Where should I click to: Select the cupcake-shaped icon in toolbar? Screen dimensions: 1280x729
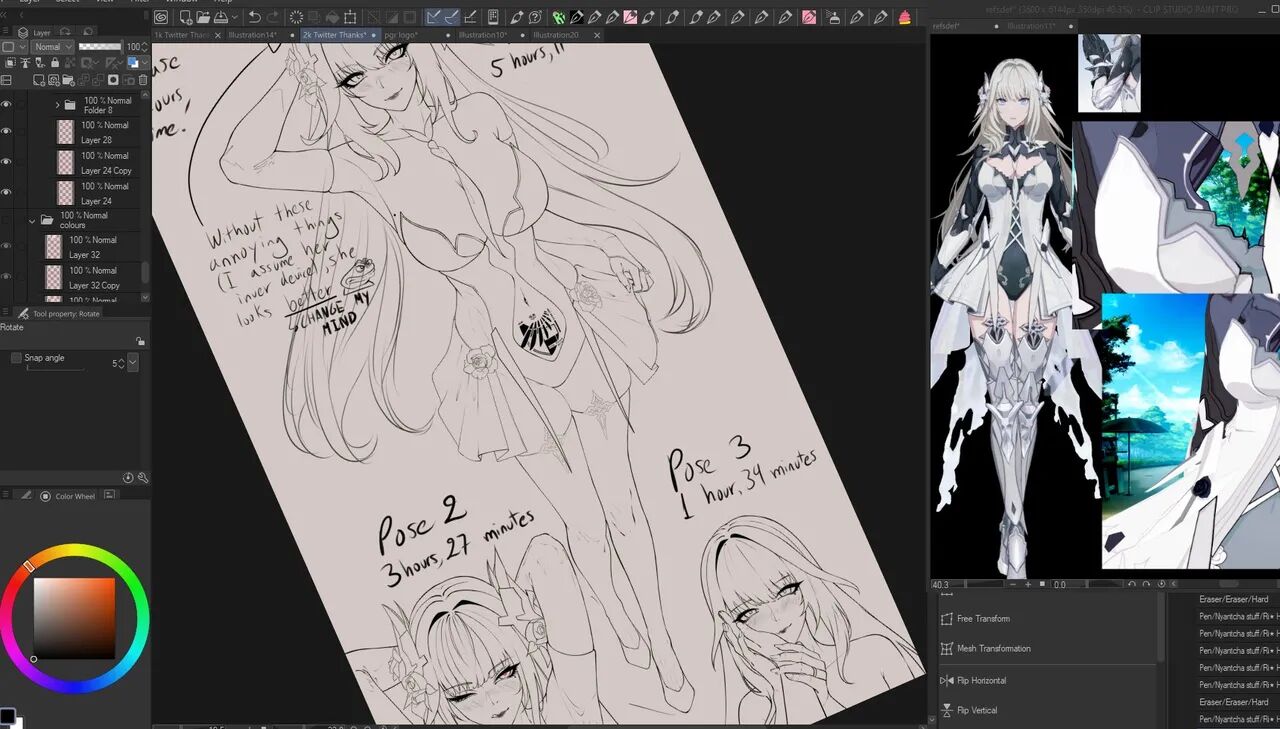click(x=905, y=17)
